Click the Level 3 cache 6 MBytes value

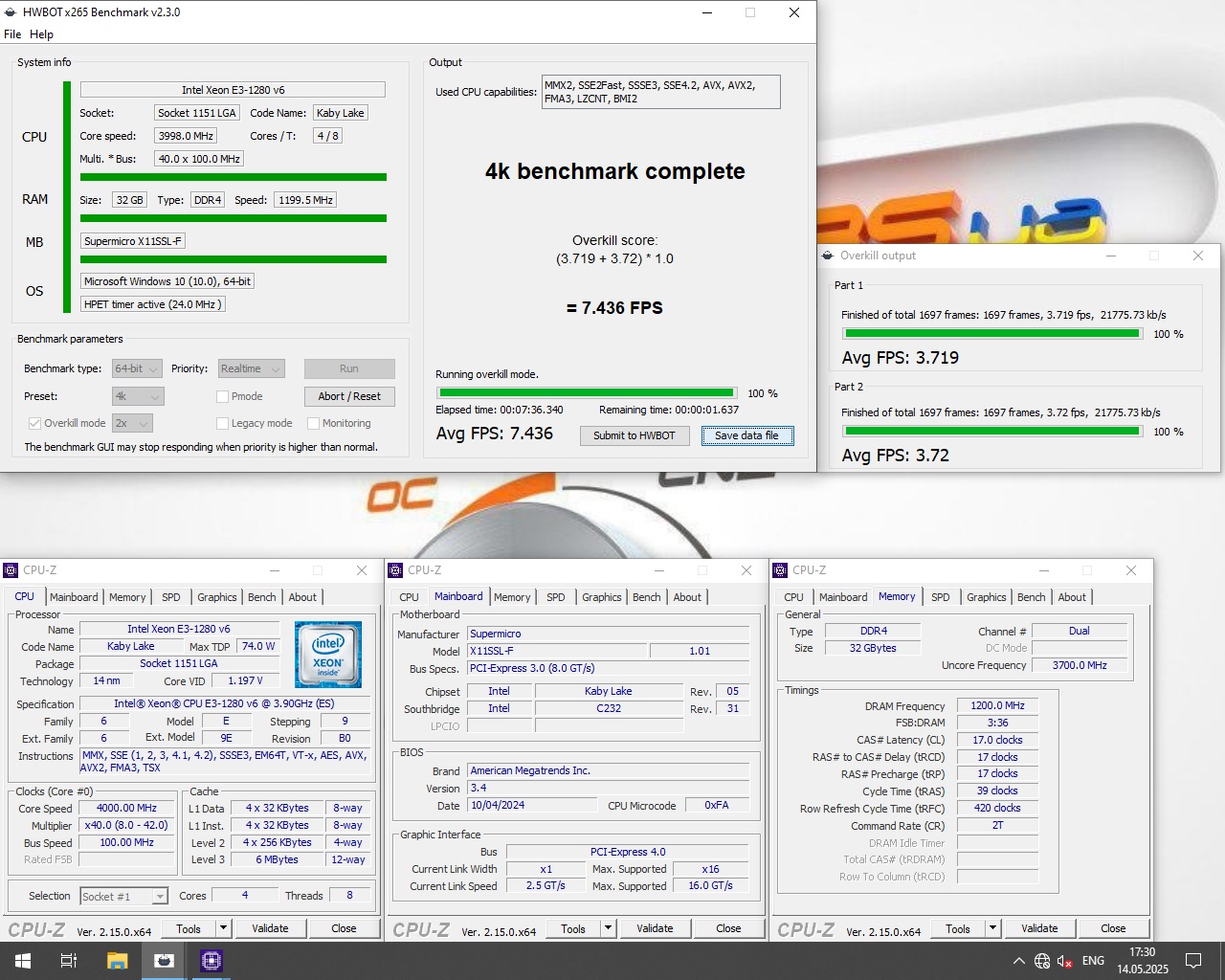(x=277, y=859)
